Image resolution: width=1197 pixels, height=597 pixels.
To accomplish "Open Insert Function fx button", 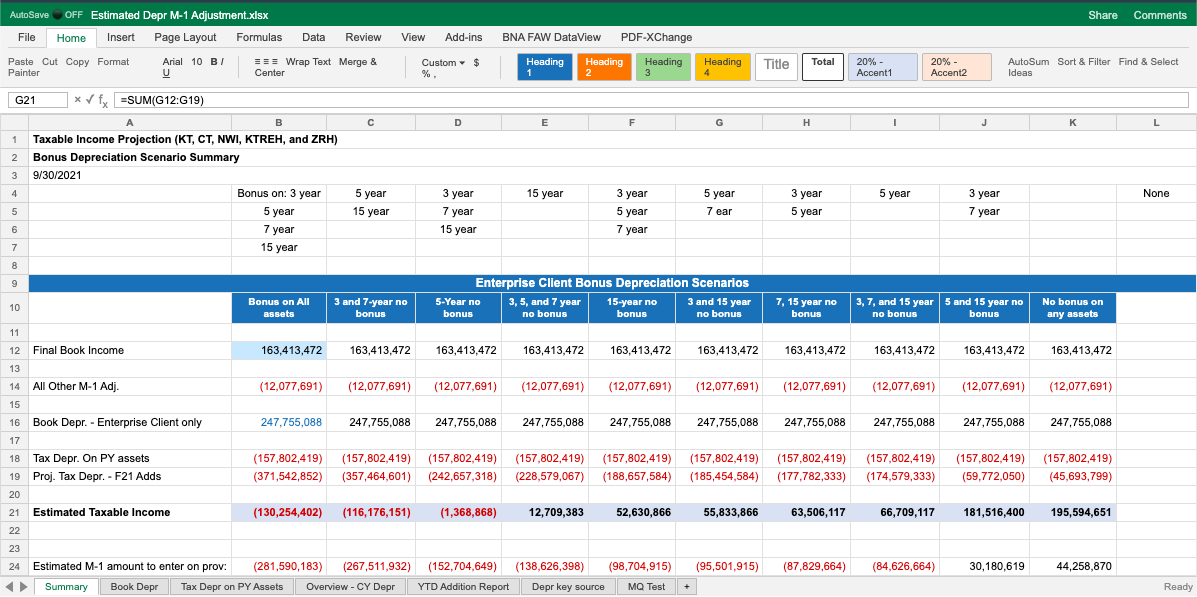I will click(103, 100).
